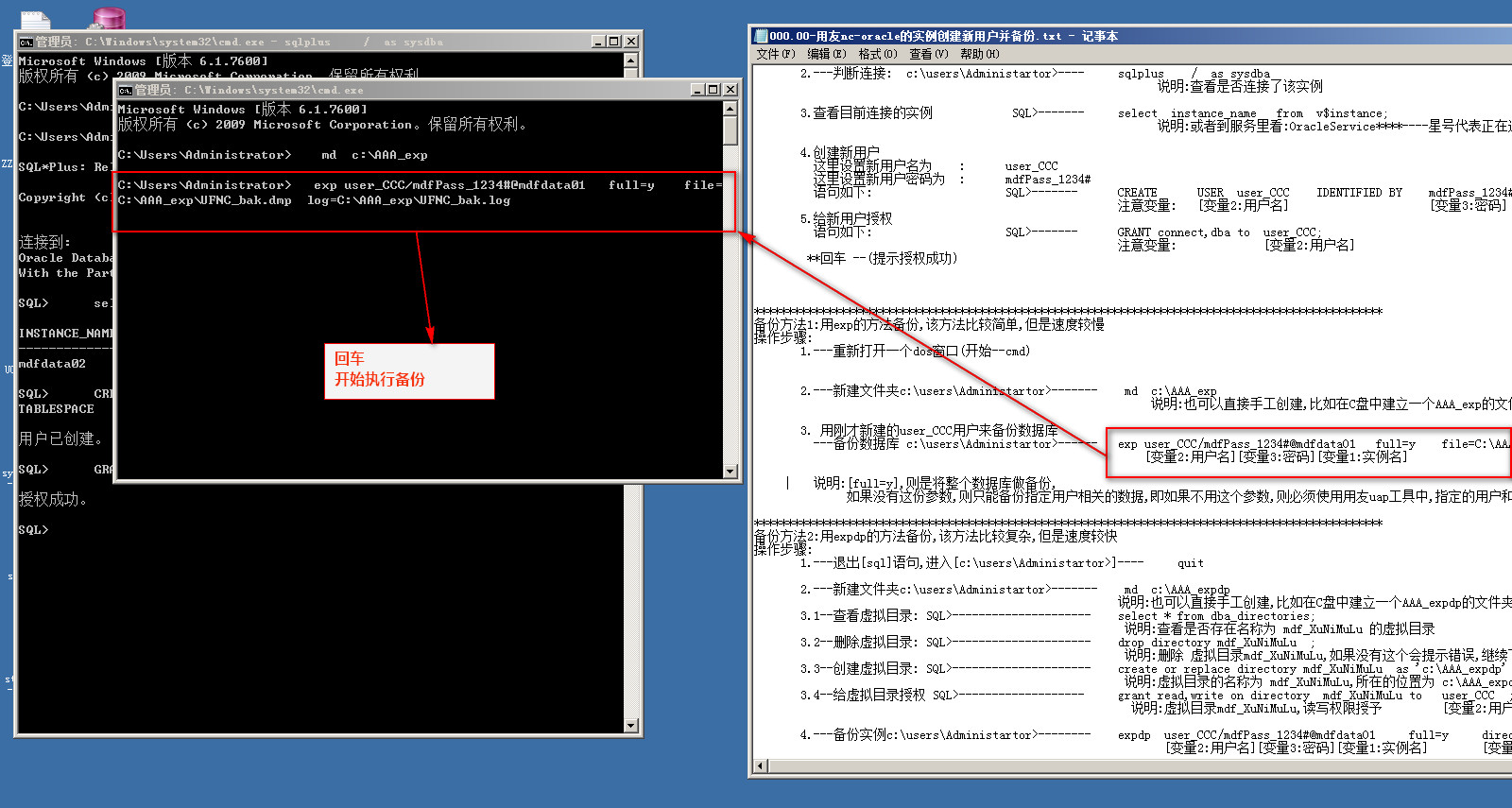This screenshot has height=808, width=1512.
Task: Click the SQL> prompt in sqlplus window
Action: coord(33,530)
